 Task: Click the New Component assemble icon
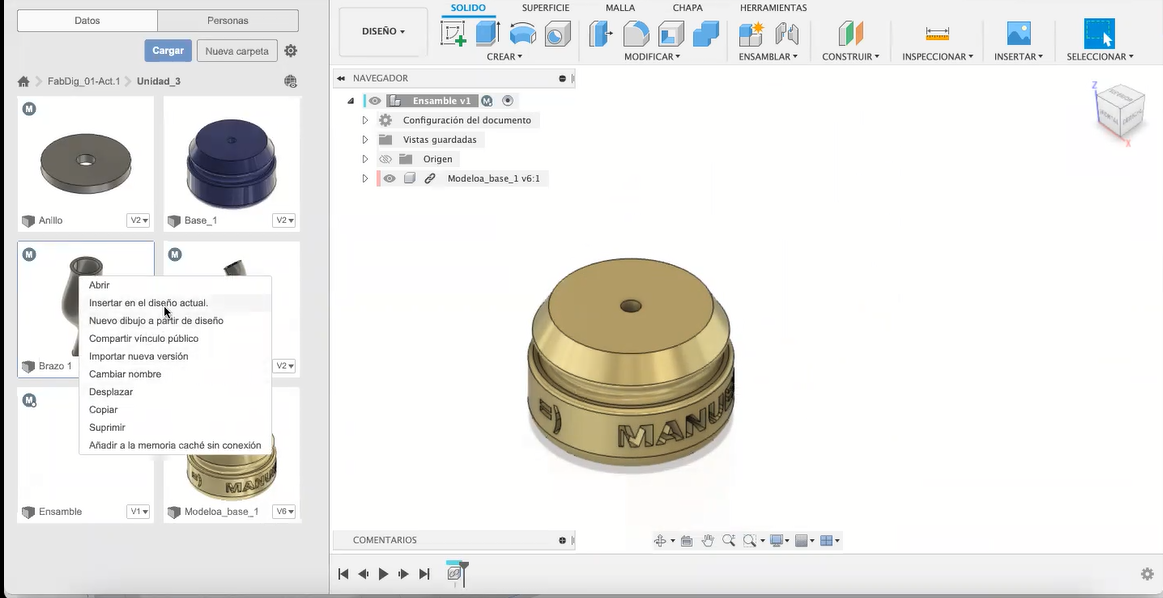point(751,34)
